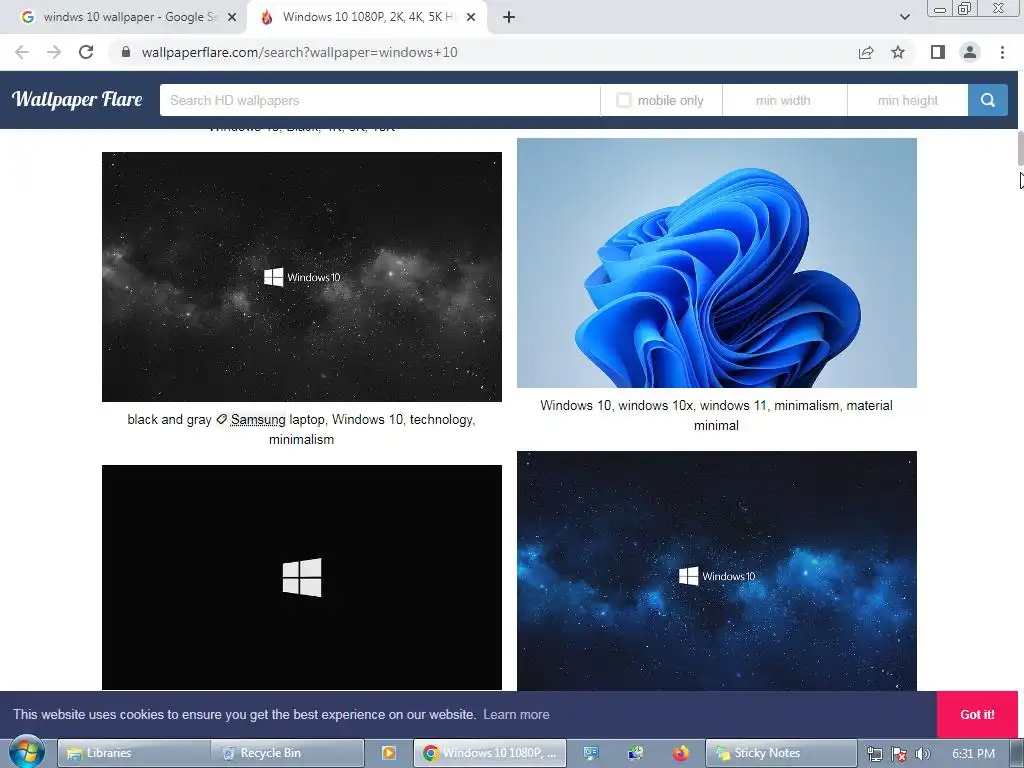The height and width of the screenshot is (768, 1024).
Task: Open the gray galaxy Windows 10 wallpaper
Action: pyautogui.click(x=302, y=277)
